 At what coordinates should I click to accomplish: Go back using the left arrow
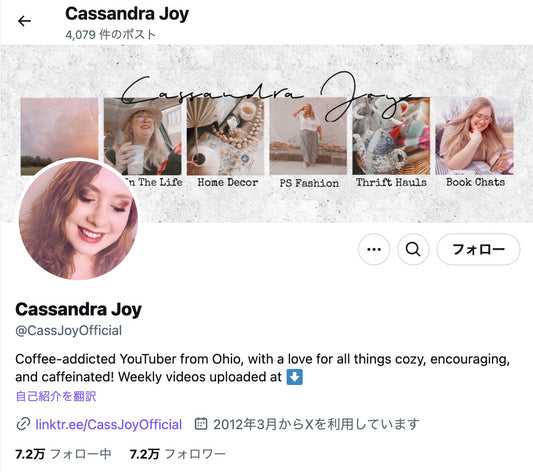24,21
